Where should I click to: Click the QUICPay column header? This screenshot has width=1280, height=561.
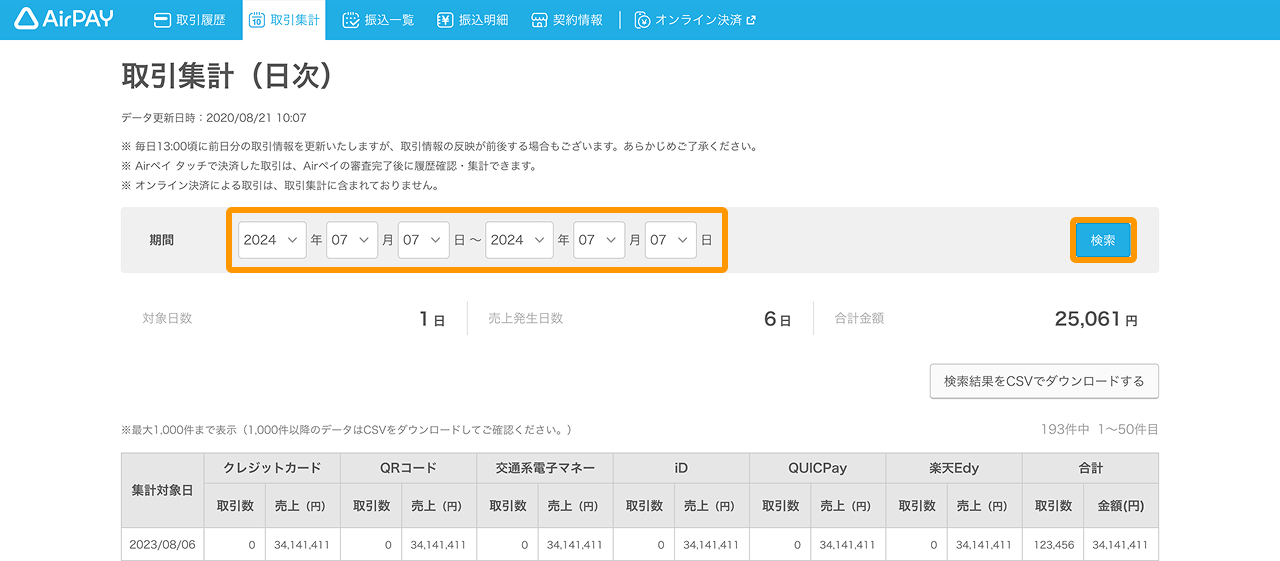tap(818, 468)
